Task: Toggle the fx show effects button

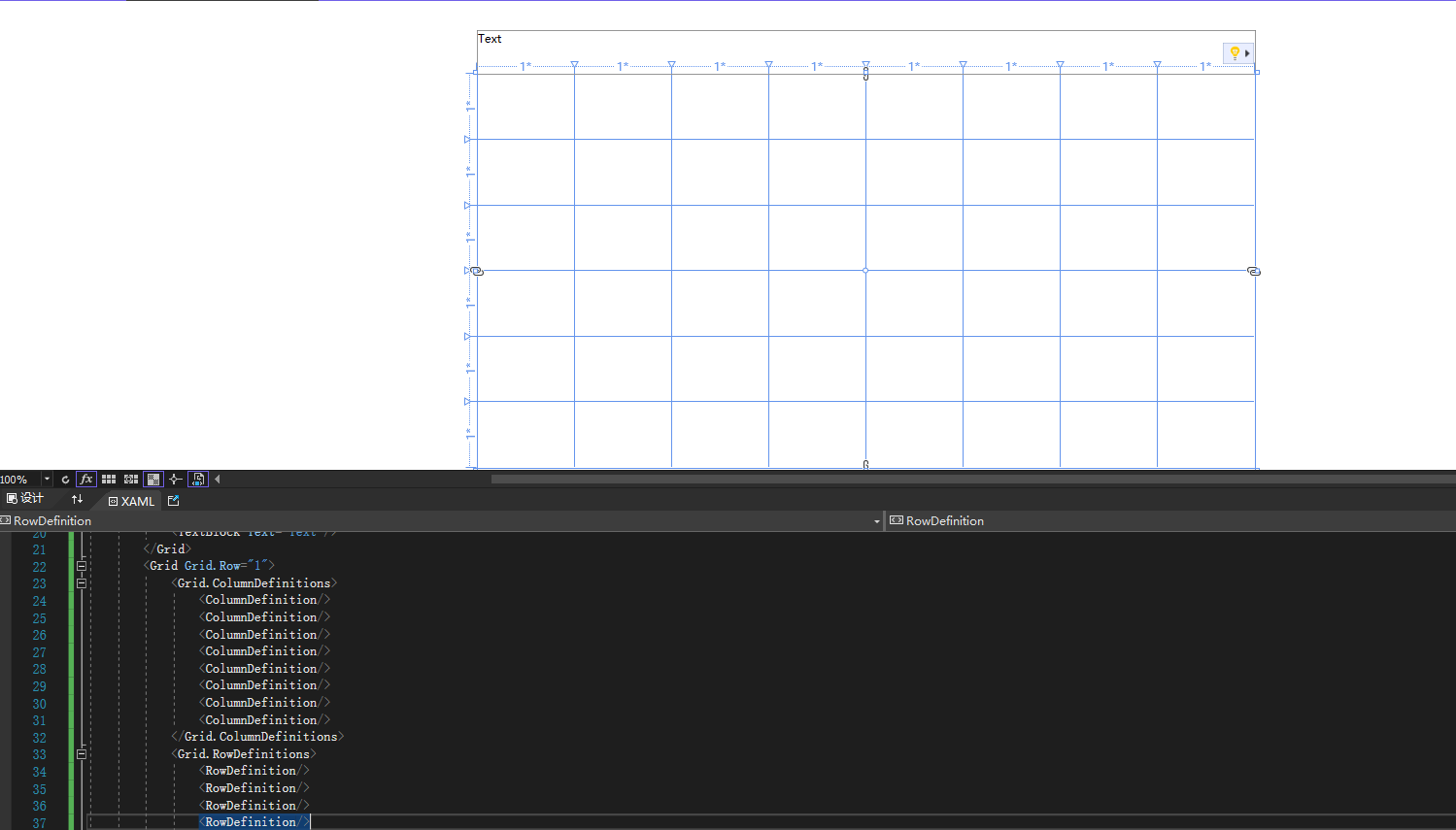Action: click(85, 480)
